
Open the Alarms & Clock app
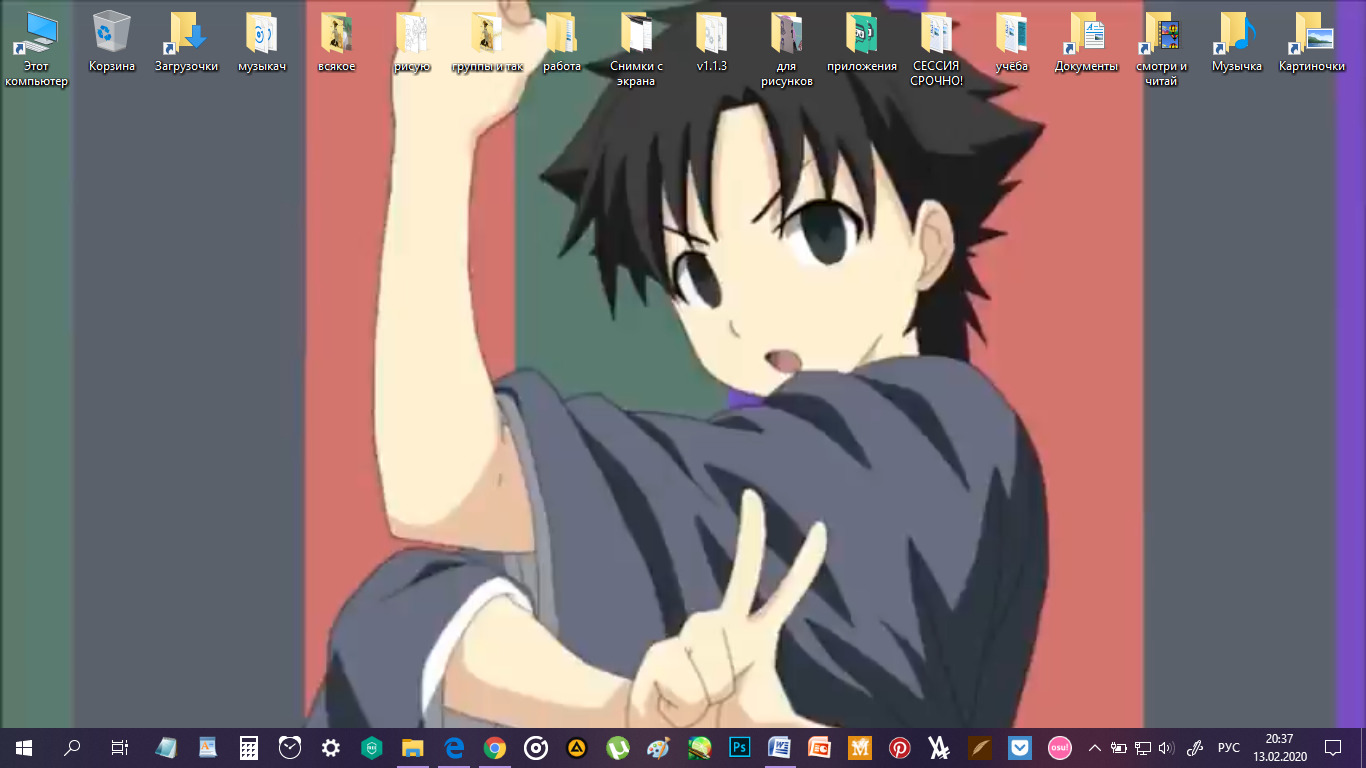[x=290, y=747]
